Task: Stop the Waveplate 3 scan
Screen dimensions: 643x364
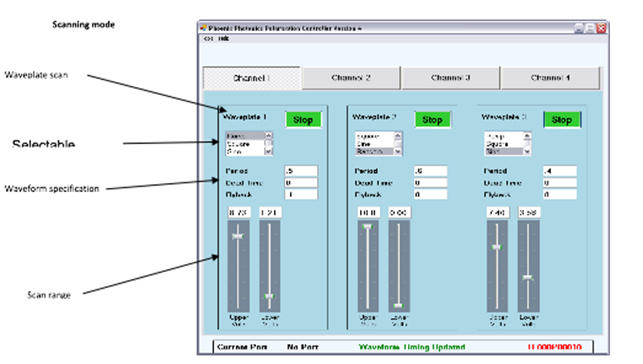Action: coord(562,120)
